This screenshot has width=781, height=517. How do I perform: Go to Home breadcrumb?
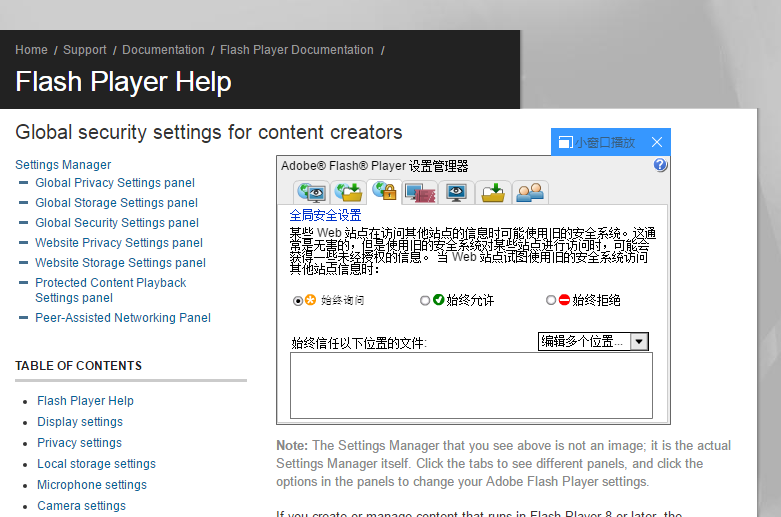click(31, 50)
